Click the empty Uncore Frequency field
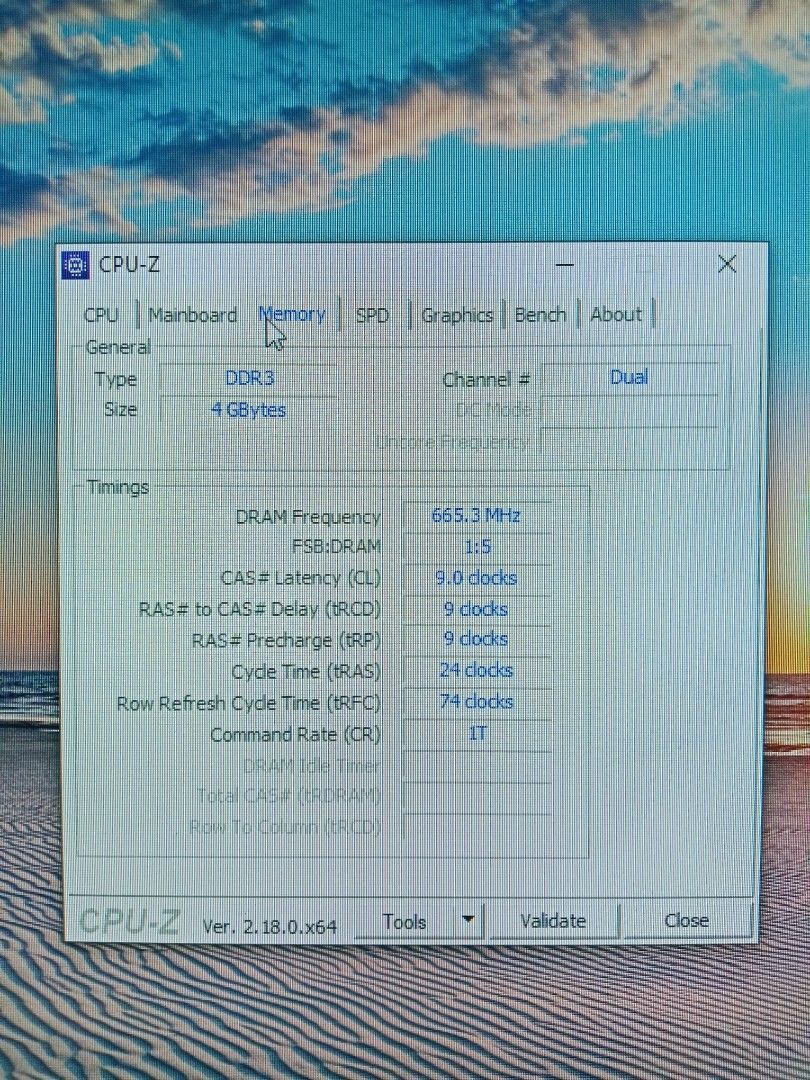The image size is (810, 1080). click(630, 442)
